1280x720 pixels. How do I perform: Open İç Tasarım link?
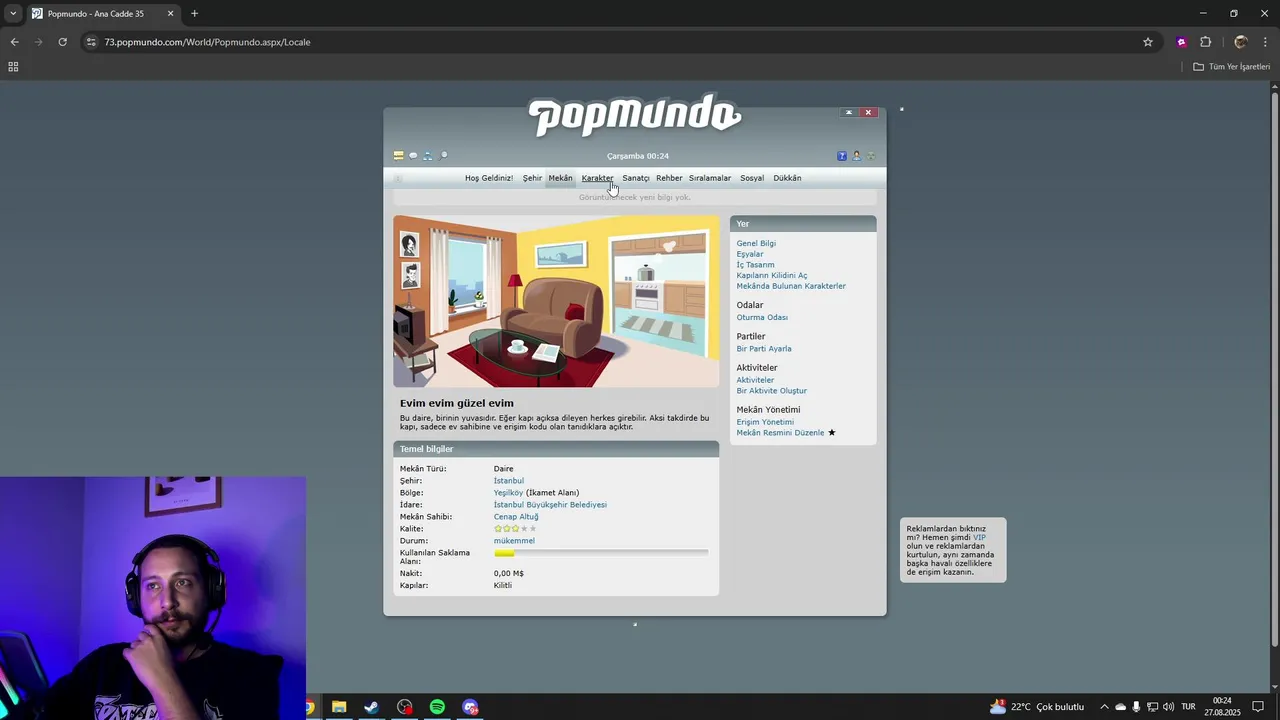pyautogui.click(x=755, y=265)
